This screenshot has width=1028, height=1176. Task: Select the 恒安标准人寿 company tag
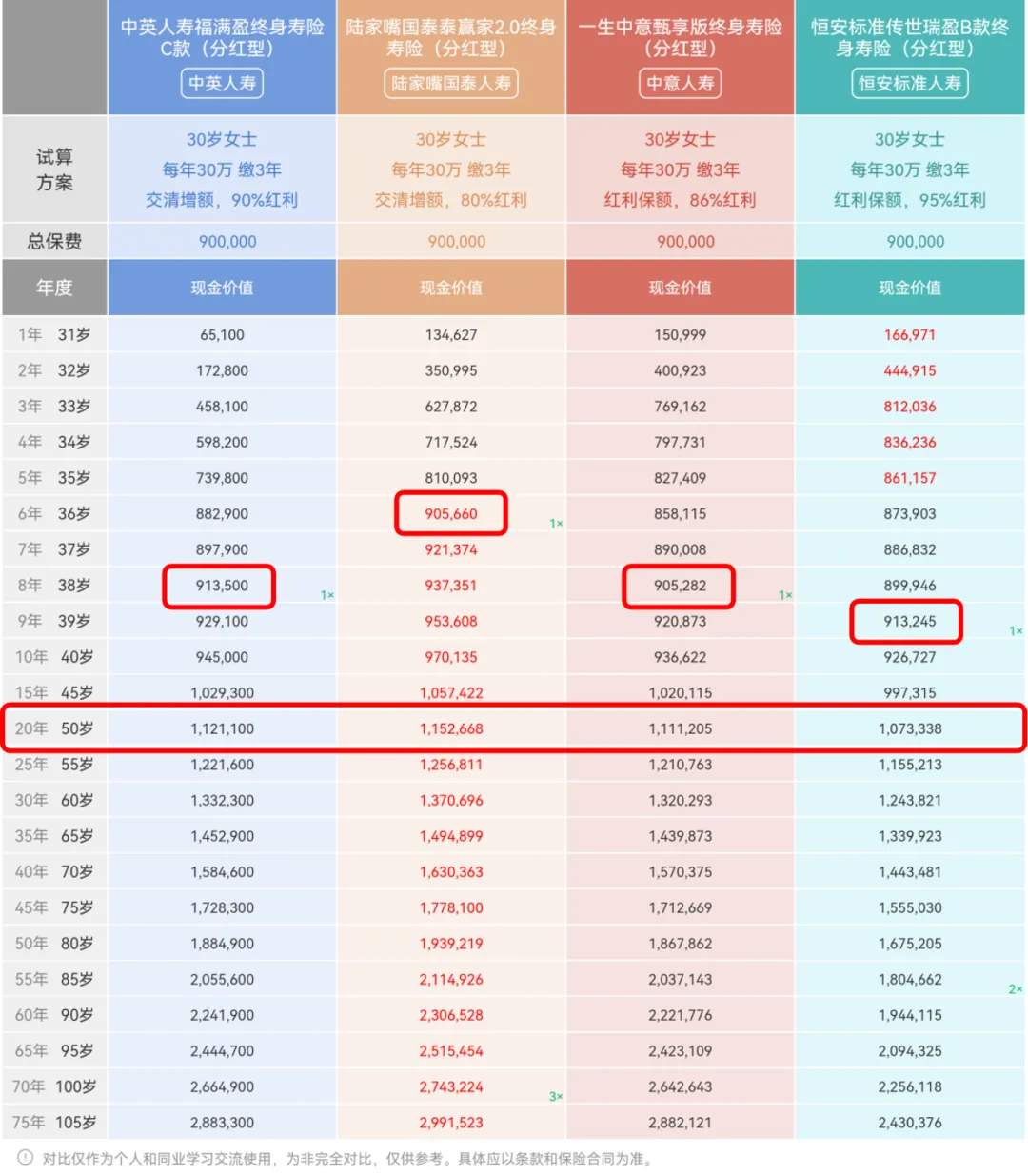point(909,84)
